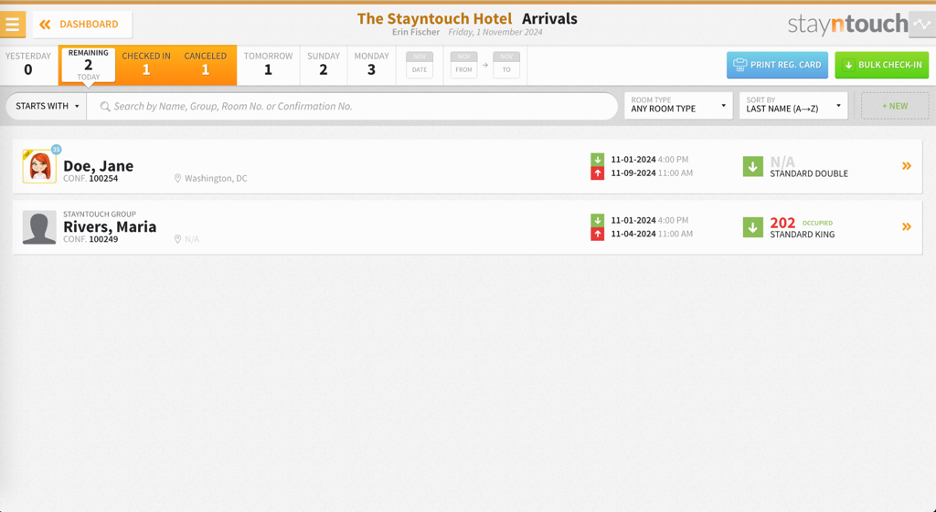Click the green arrival arrow for Jane Doe's dates

point(597,159)
